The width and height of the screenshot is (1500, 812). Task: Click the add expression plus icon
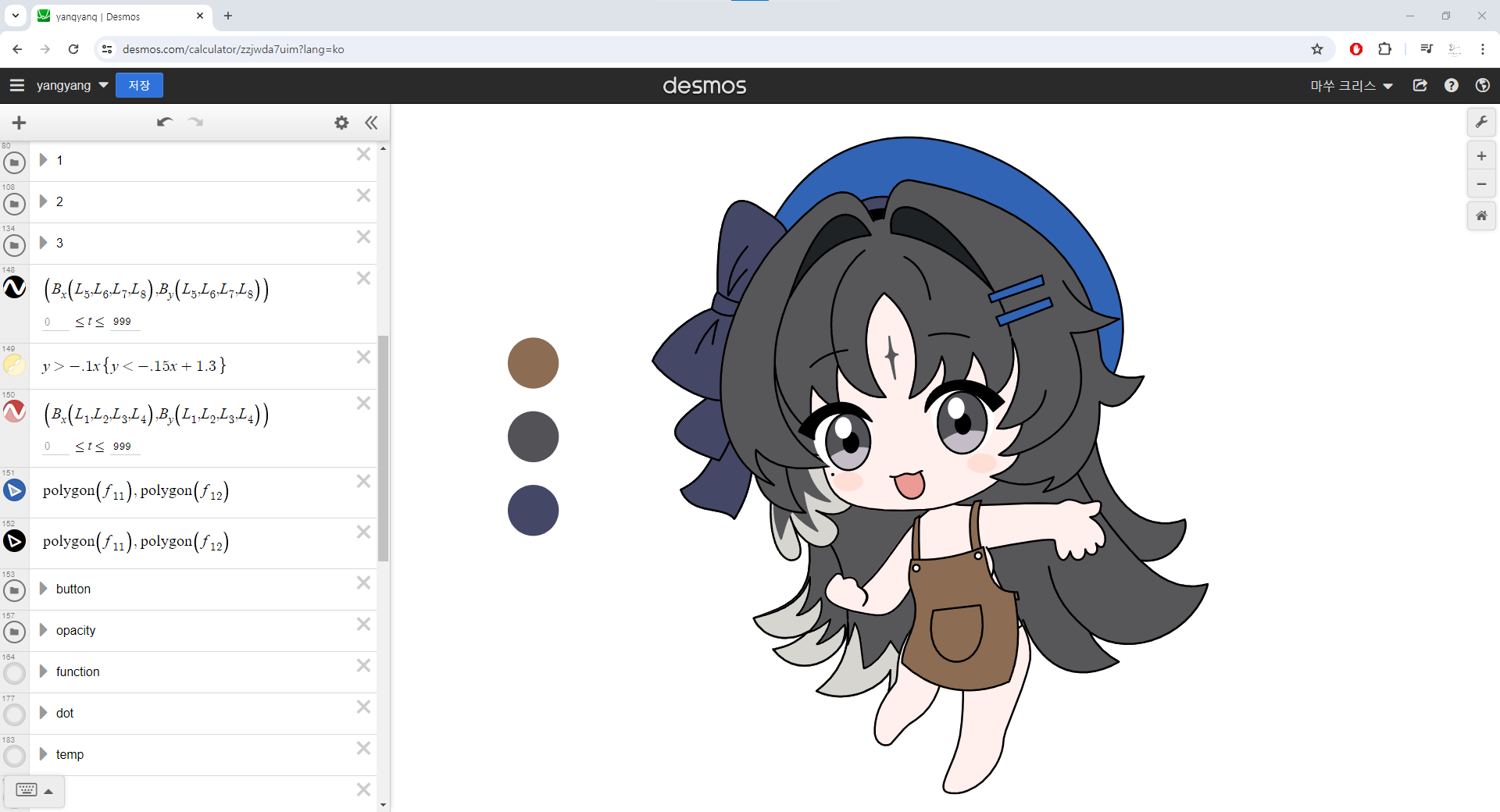click(x=20, y=123)
